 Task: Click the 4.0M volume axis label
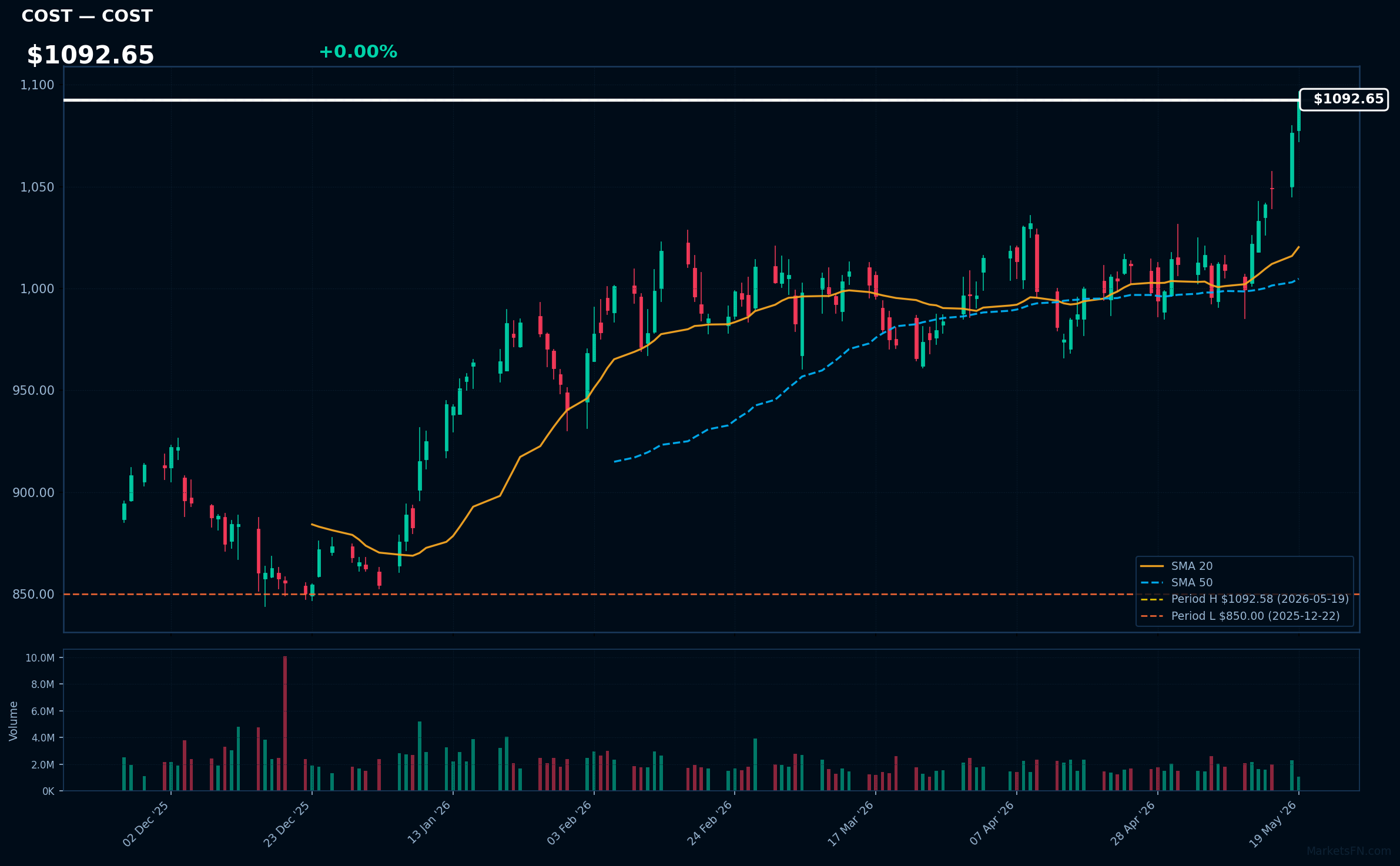coord(43,738)
